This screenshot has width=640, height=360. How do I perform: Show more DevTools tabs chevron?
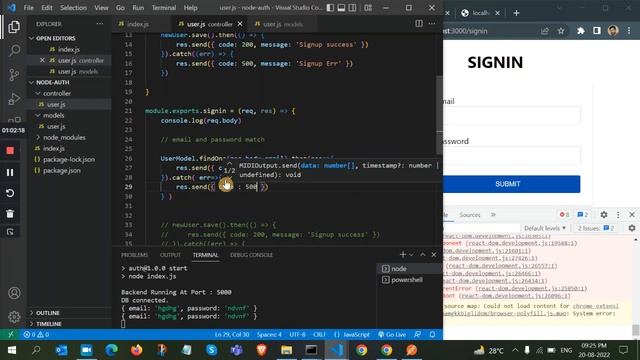point(493,215)
